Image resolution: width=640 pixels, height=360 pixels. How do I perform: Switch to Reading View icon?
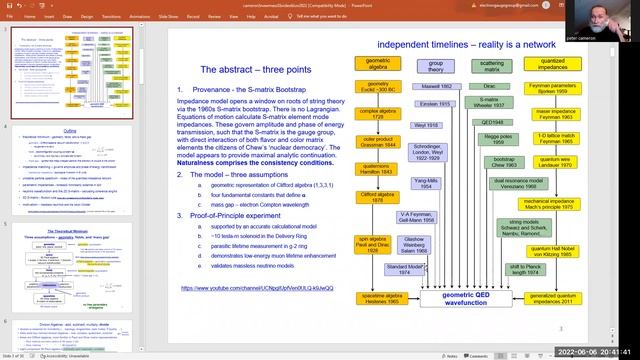[527, 356]
